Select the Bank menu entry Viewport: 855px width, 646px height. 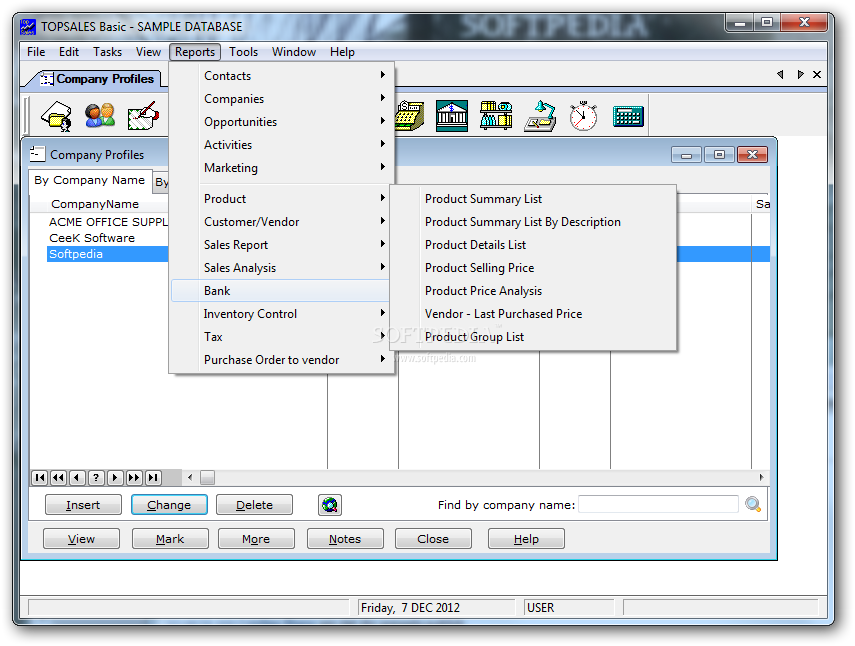point(281,291)
